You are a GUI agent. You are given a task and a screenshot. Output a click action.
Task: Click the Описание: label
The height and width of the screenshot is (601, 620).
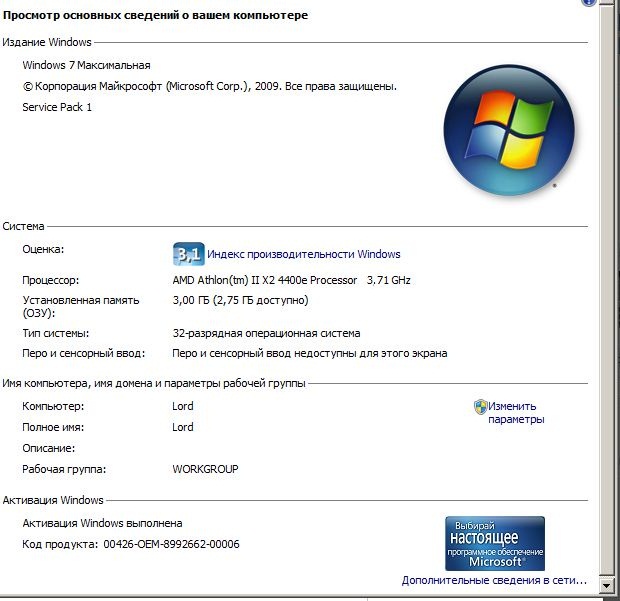[x=49, y=448]
